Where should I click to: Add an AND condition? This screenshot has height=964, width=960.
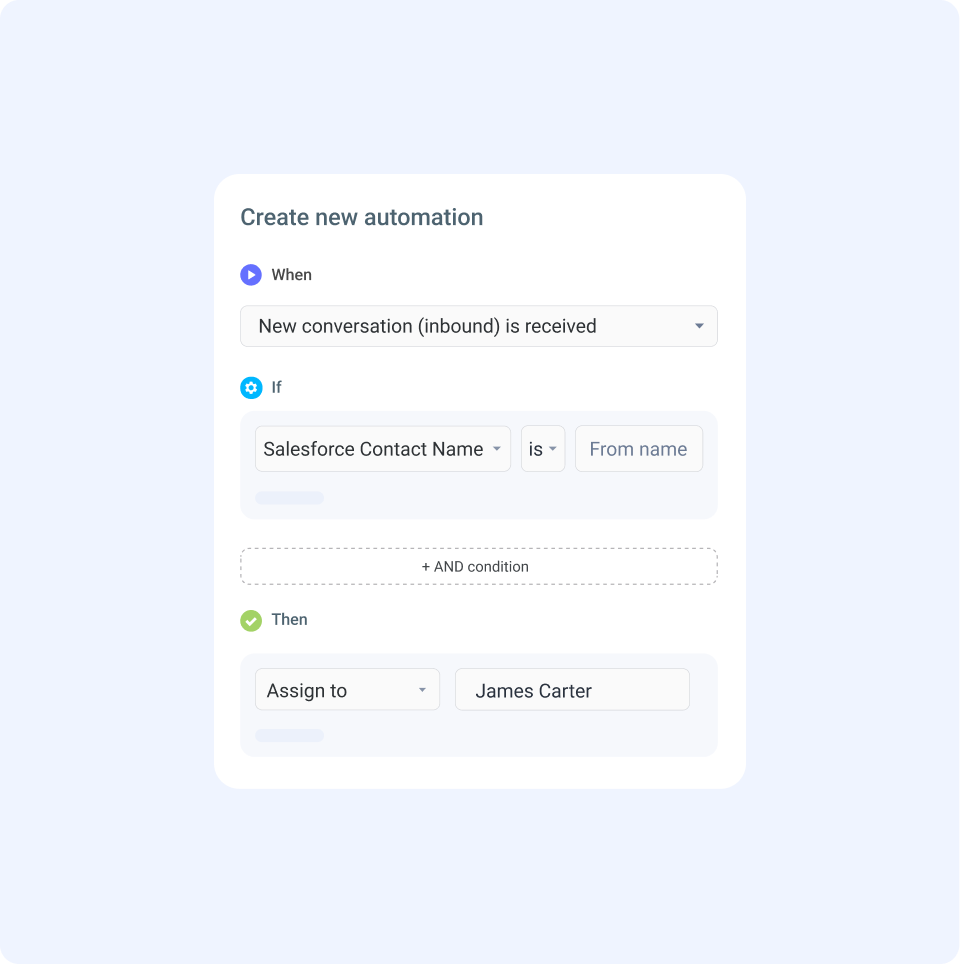coord(478,566)
